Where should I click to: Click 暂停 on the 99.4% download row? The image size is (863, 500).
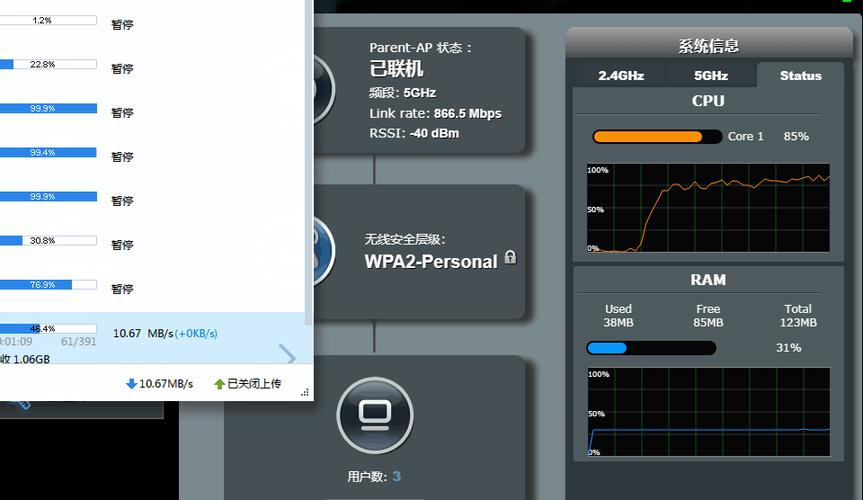pyautogui.click(x=122, y=157)
